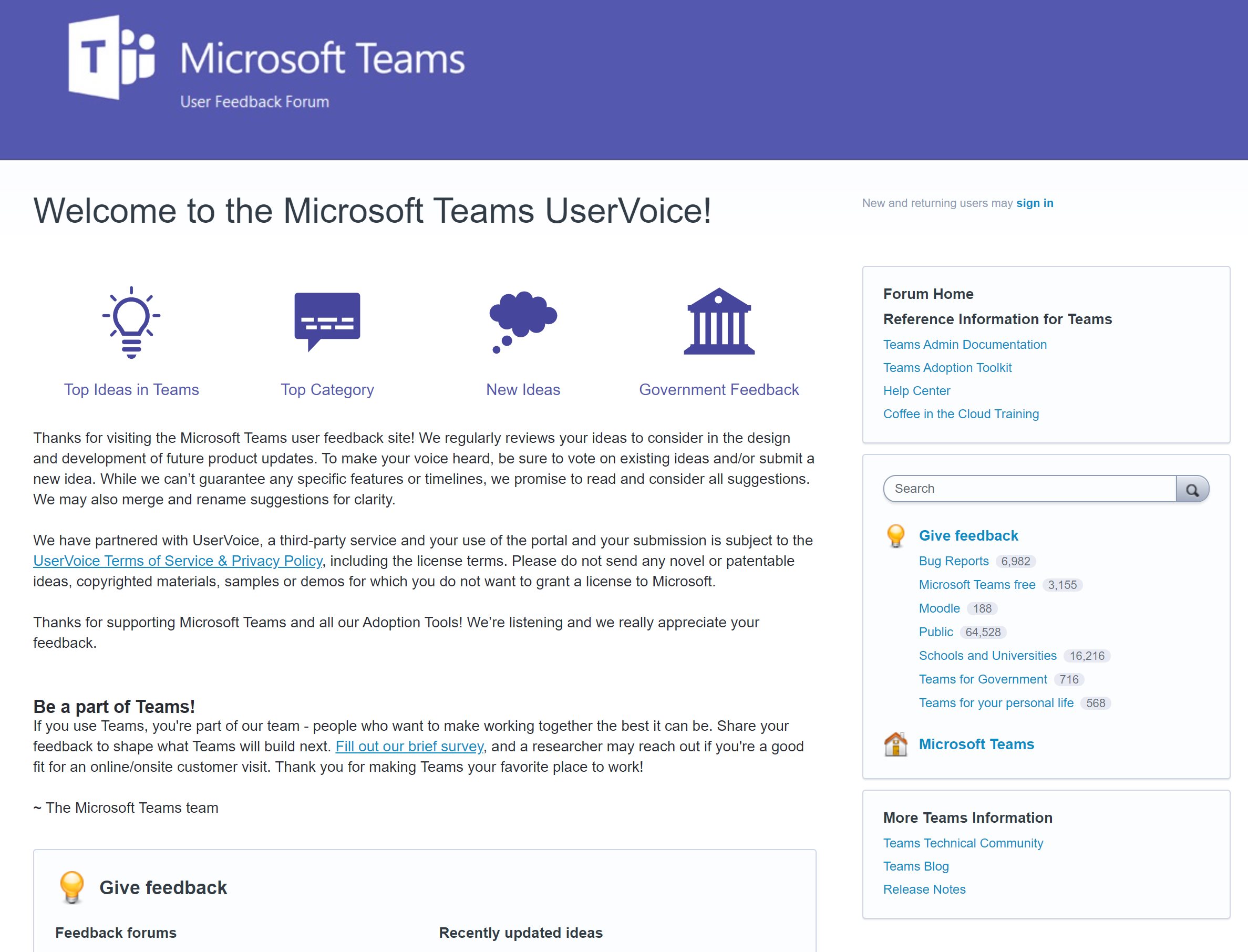The width and height of the screenshot is (1248, 952).
Task: Click the 64,528 count badge
Action: pyautogui.click(x=983, y=633)
